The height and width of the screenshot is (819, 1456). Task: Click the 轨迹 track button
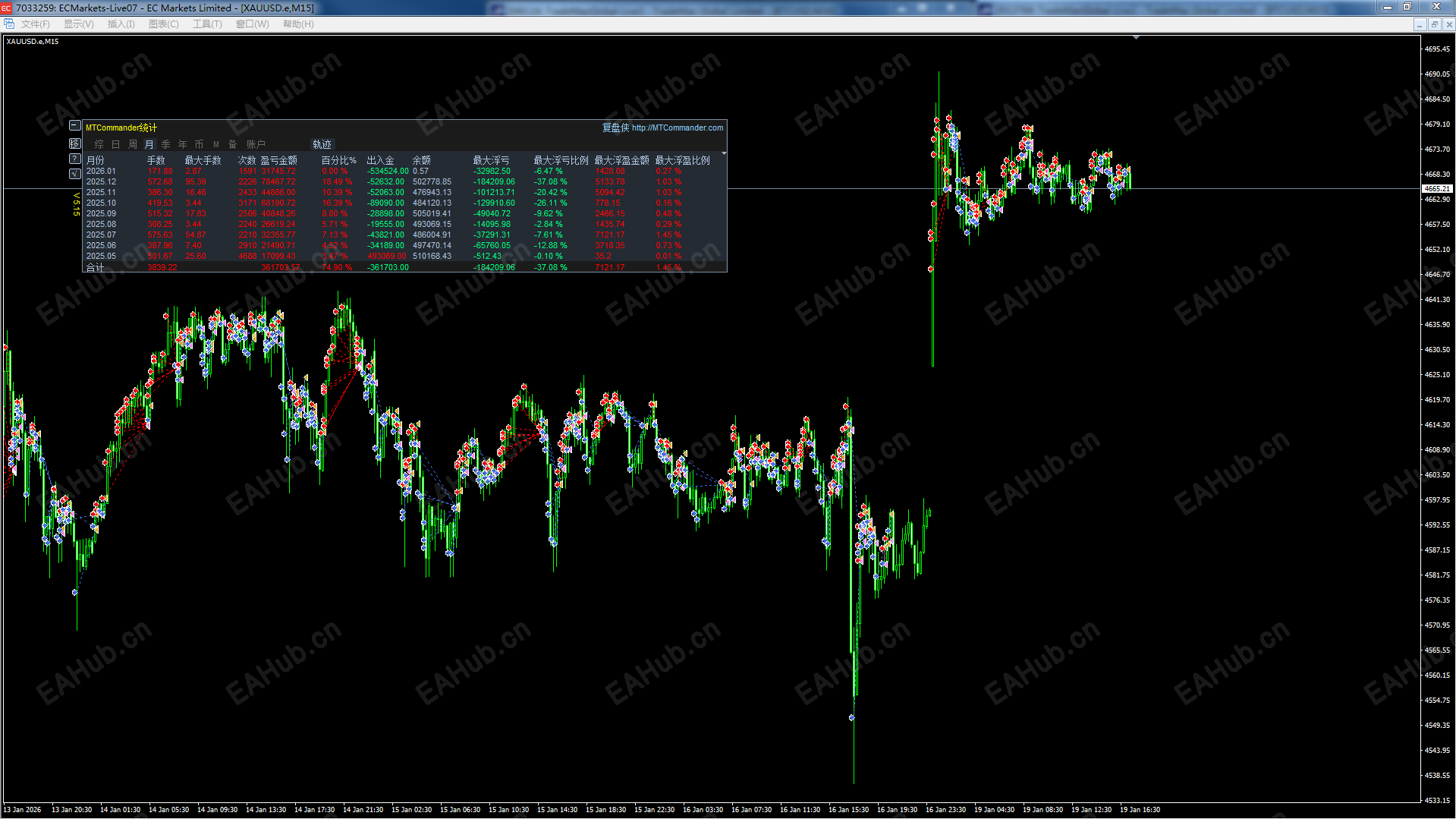[322, 144]
